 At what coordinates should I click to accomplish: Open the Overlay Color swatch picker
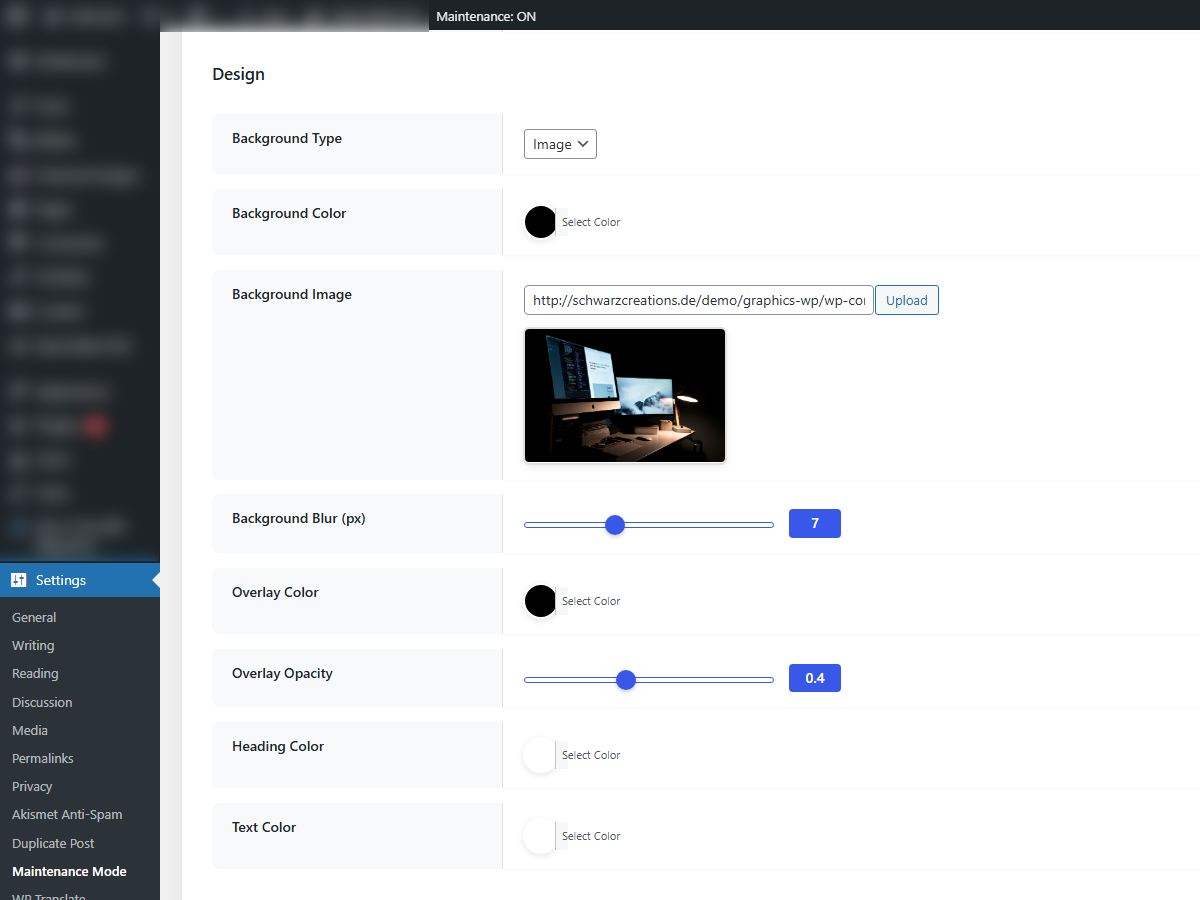coord(540,601)
